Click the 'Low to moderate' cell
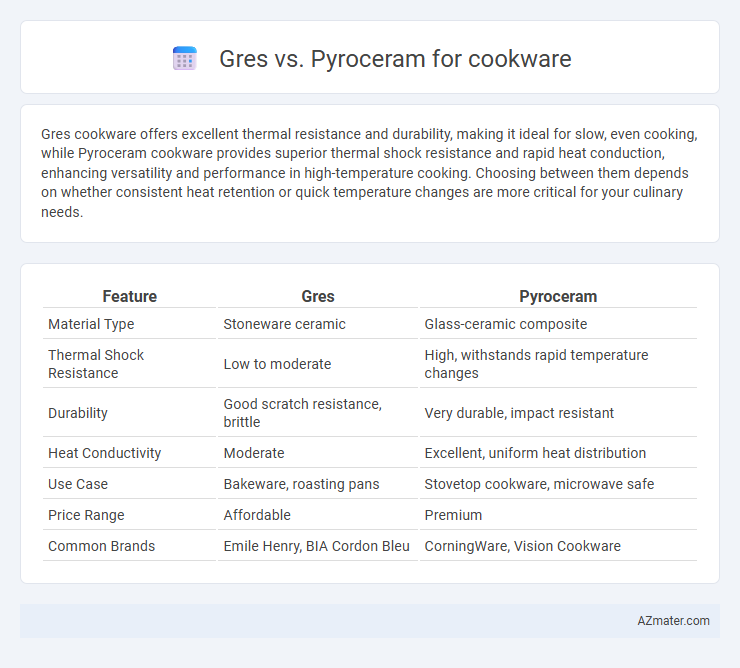740x668 pixels. pos(277,364)
